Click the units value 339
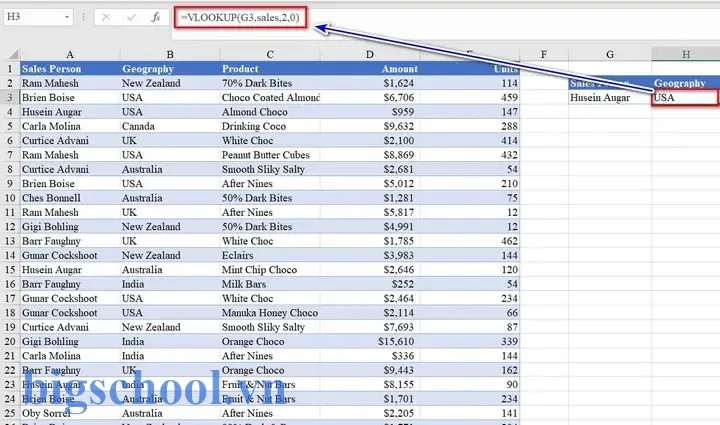720x425 pixels. [x=470, y=341]
